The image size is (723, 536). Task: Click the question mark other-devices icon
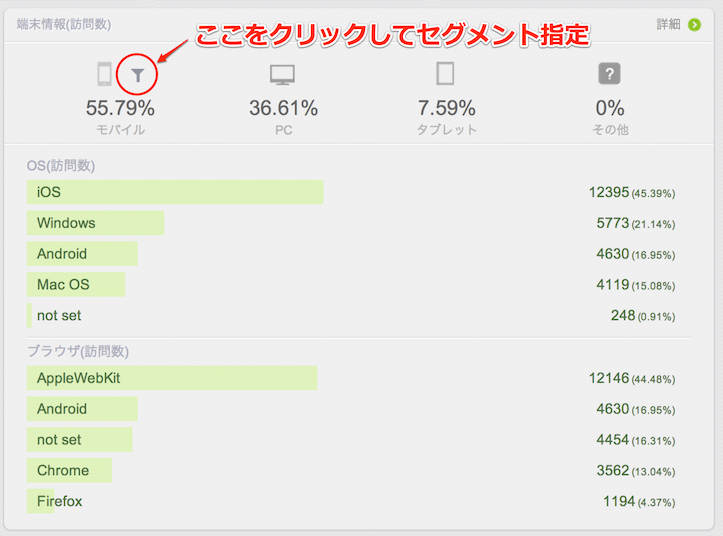609,74
